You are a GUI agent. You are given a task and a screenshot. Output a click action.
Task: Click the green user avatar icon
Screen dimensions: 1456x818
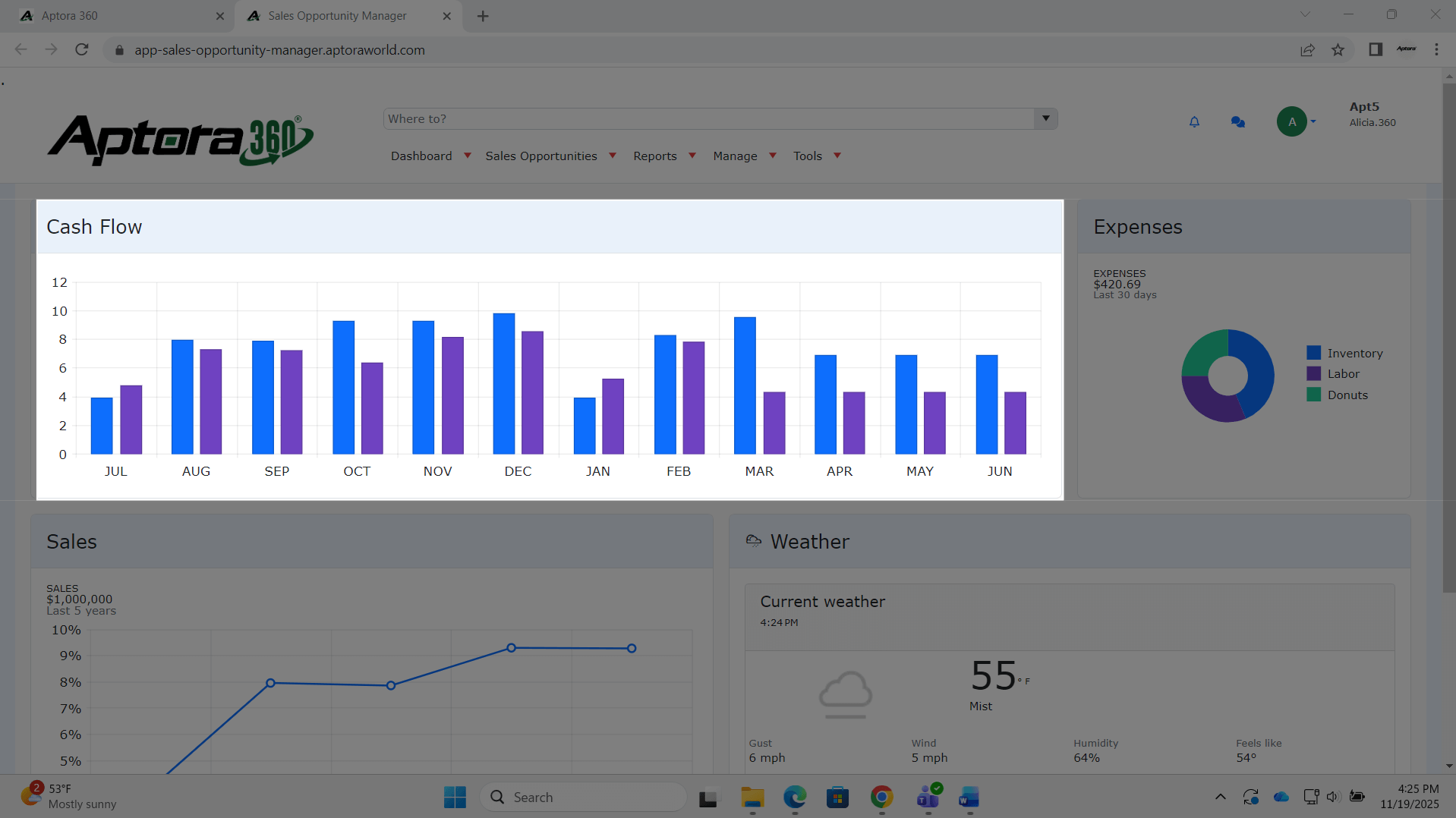(1291, 121)
